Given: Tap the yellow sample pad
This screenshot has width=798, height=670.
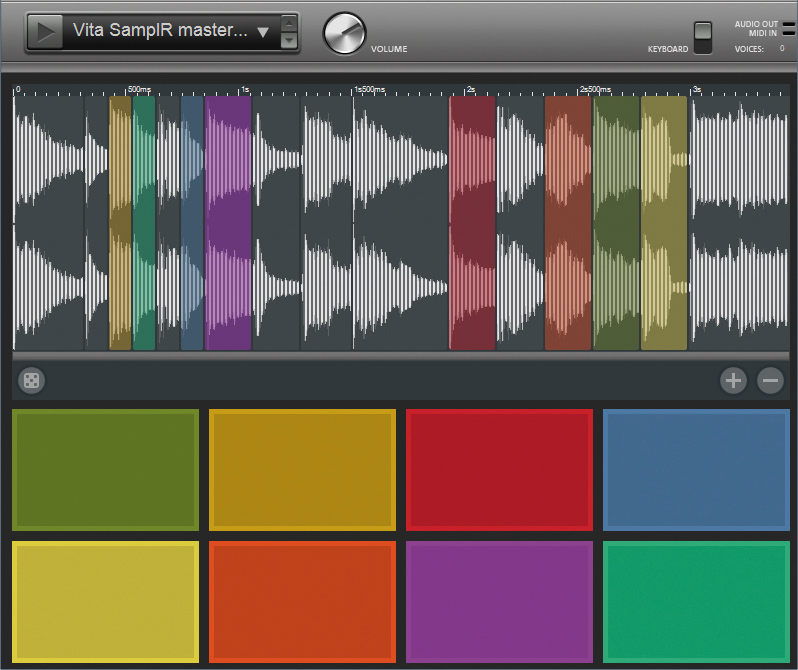Looking at the screenshot, I should pos(105,601).
